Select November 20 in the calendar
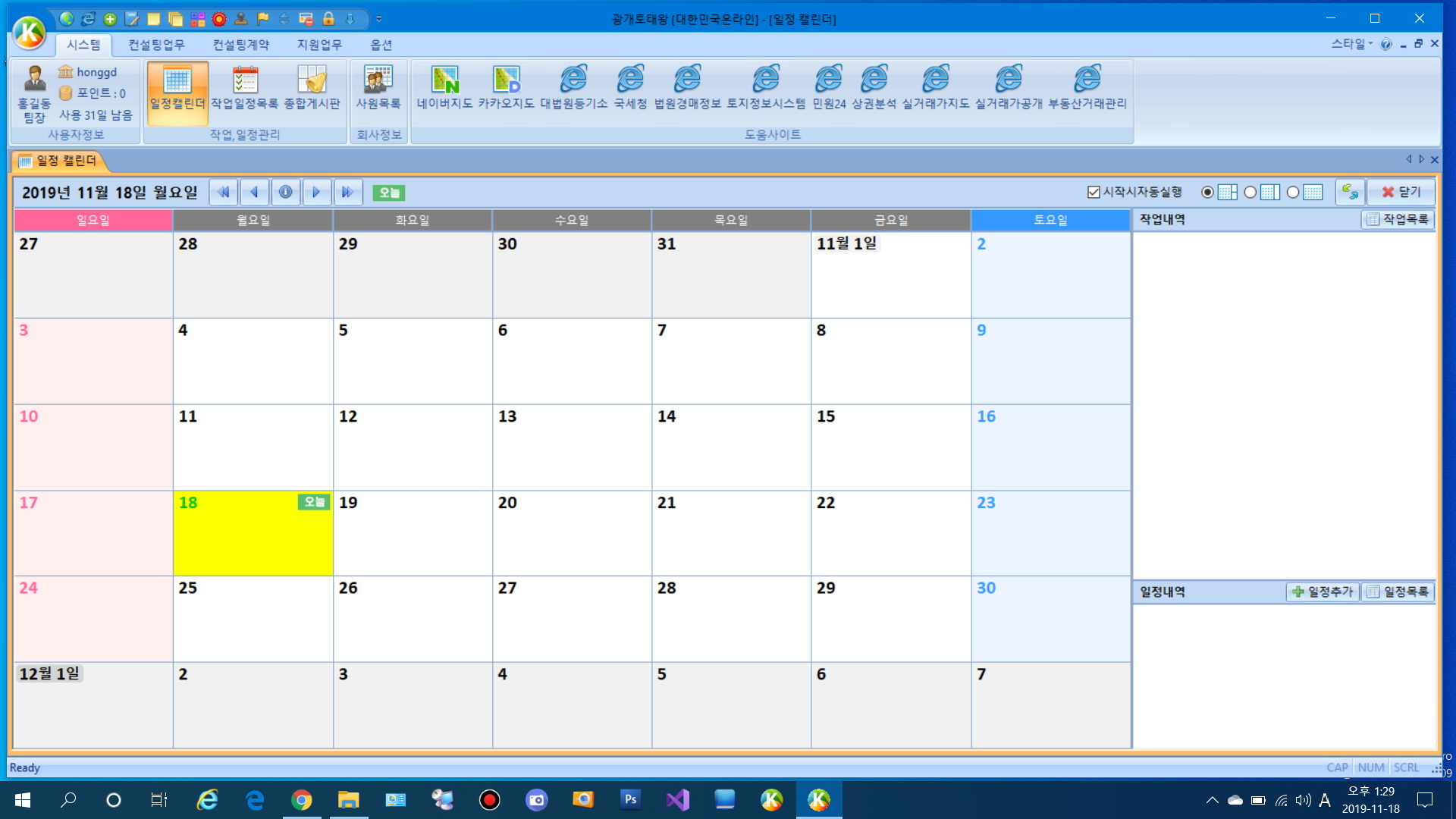 (x=571, y=532)
